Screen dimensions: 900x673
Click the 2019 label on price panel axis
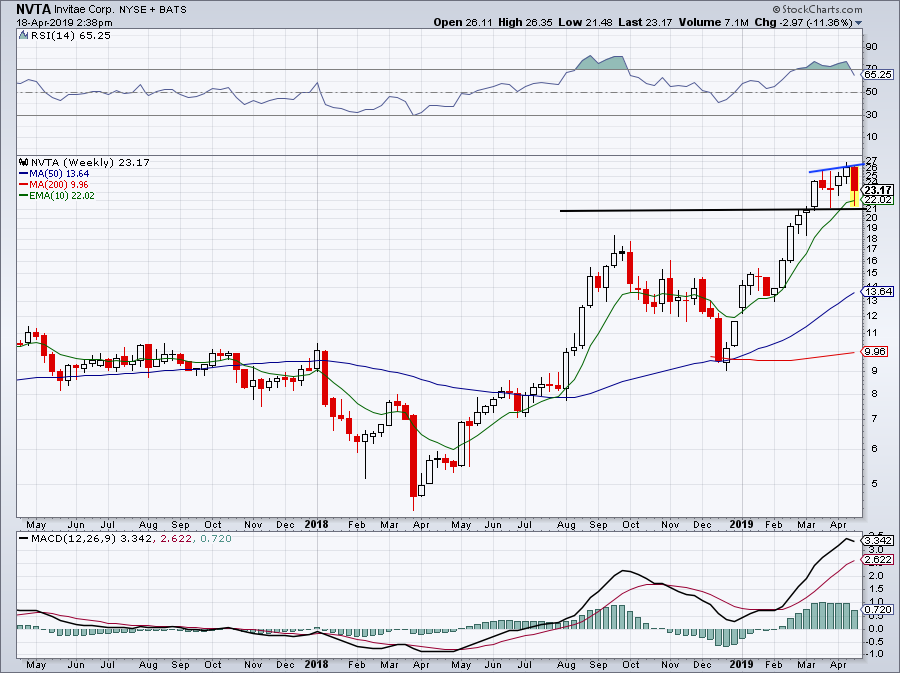pyautogui.click(x=741, y=524)
